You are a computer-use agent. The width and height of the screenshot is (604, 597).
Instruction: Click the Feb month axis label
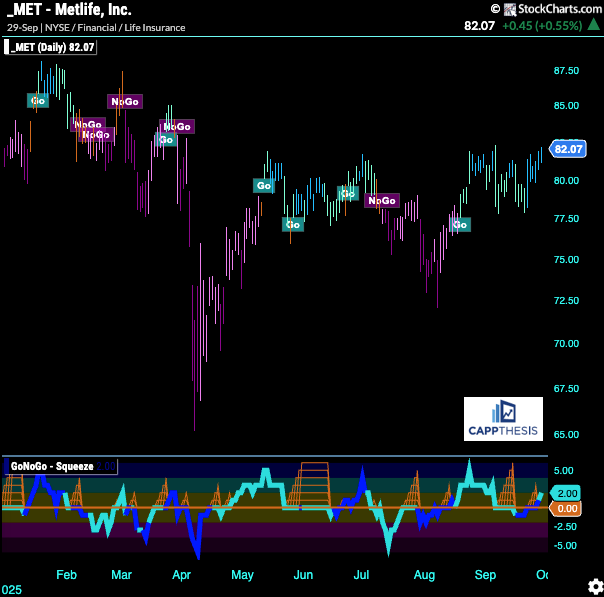(x=66, y=575)
